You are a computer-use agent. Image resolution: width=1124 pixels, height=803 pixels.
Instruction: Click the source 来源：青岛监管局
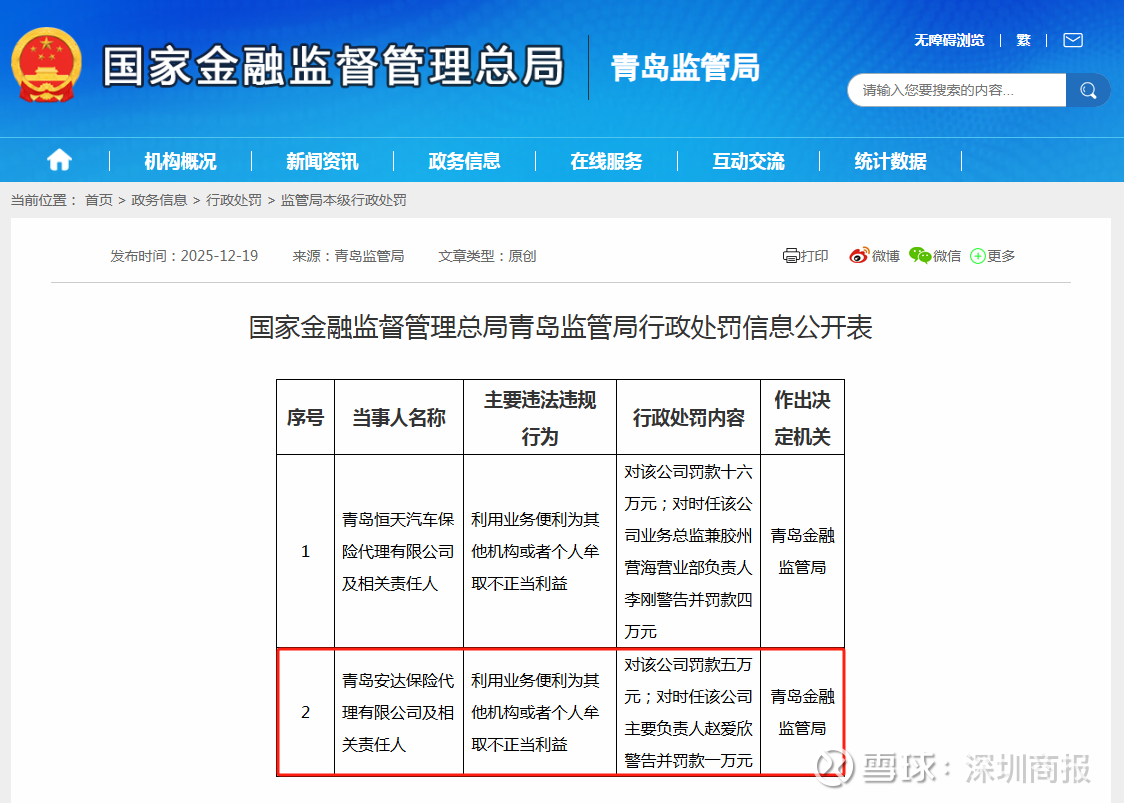pyautogui.click(x=348, y=256)
